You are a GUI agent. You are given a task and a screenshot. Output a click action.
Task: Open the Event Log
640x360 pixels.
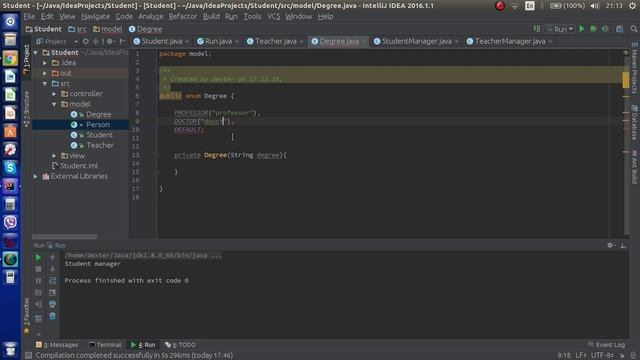click(x=607, y=345)
